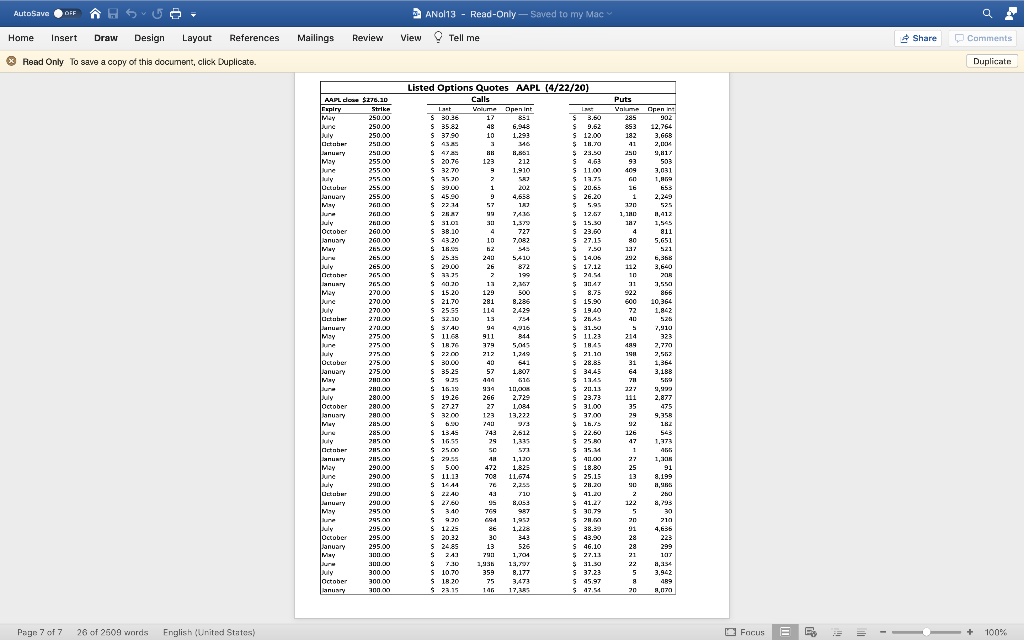Select the Print Layout view icon
The image size is (1024, 640).
click(786, 632)
